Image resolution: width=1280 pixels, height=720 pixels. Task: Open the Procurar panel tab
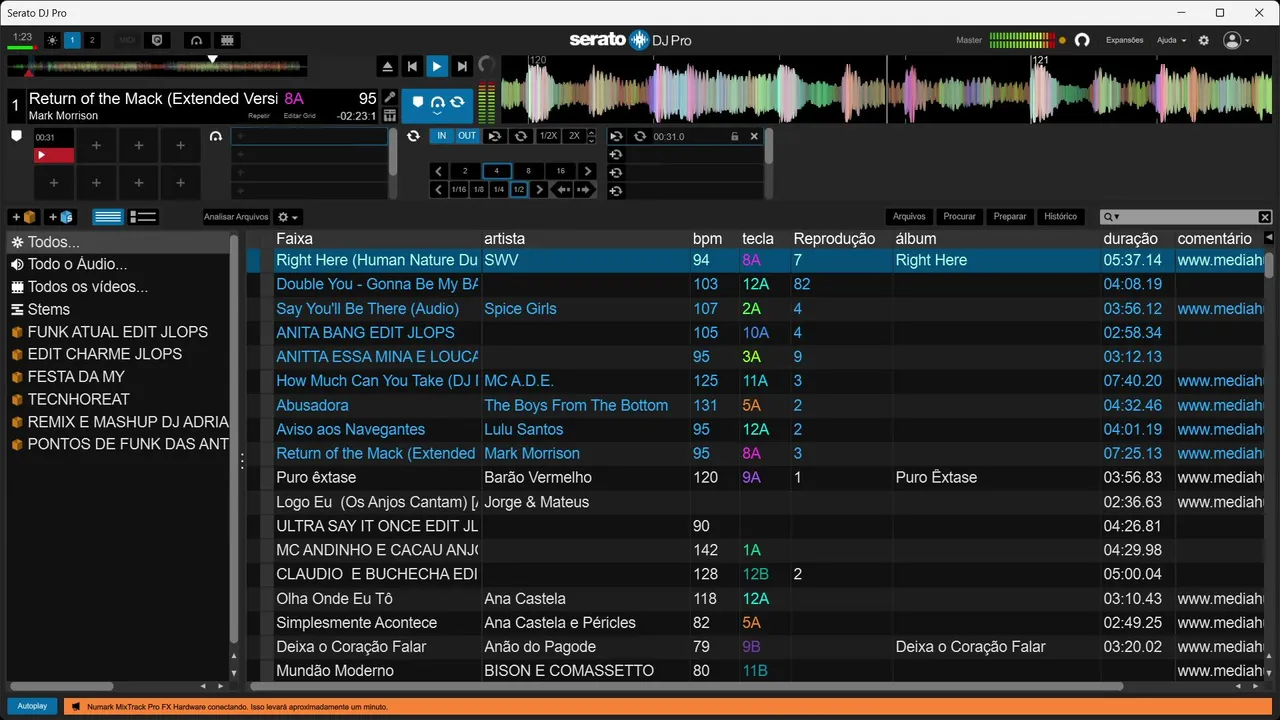coord(960,217)
